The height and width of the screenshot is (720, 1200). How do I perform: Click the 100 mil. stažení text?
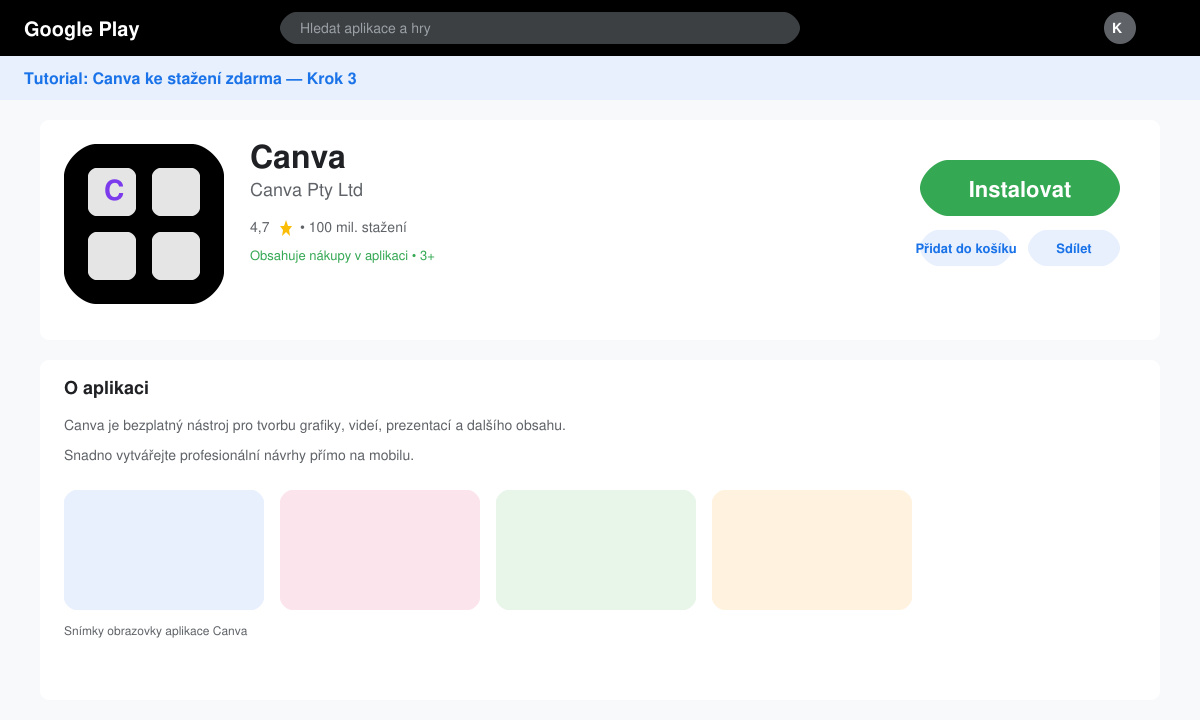pos(358,227)
